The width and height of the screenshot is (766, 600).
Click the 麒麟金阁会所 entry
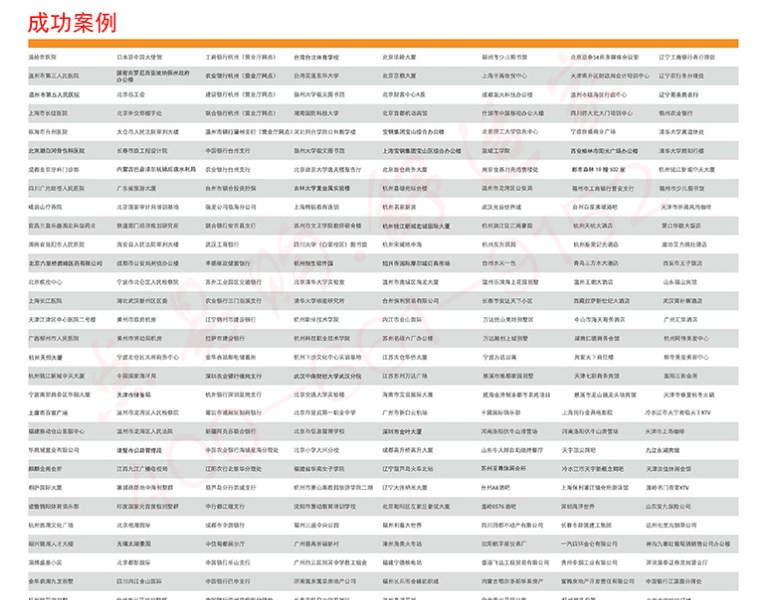[45, 469]
